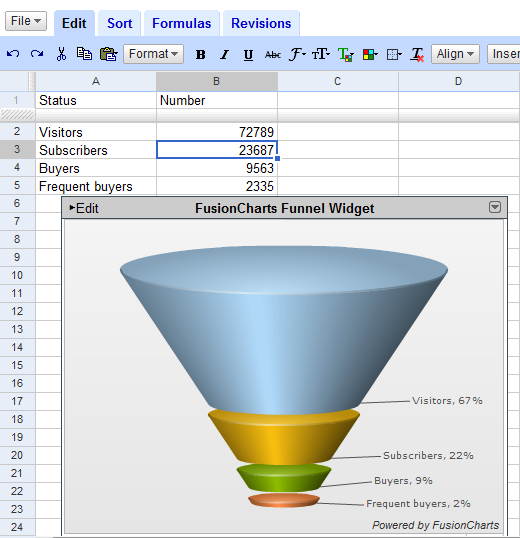Select column D header
The width and height of the screenshot is (520, 538).
coord(459,81)
